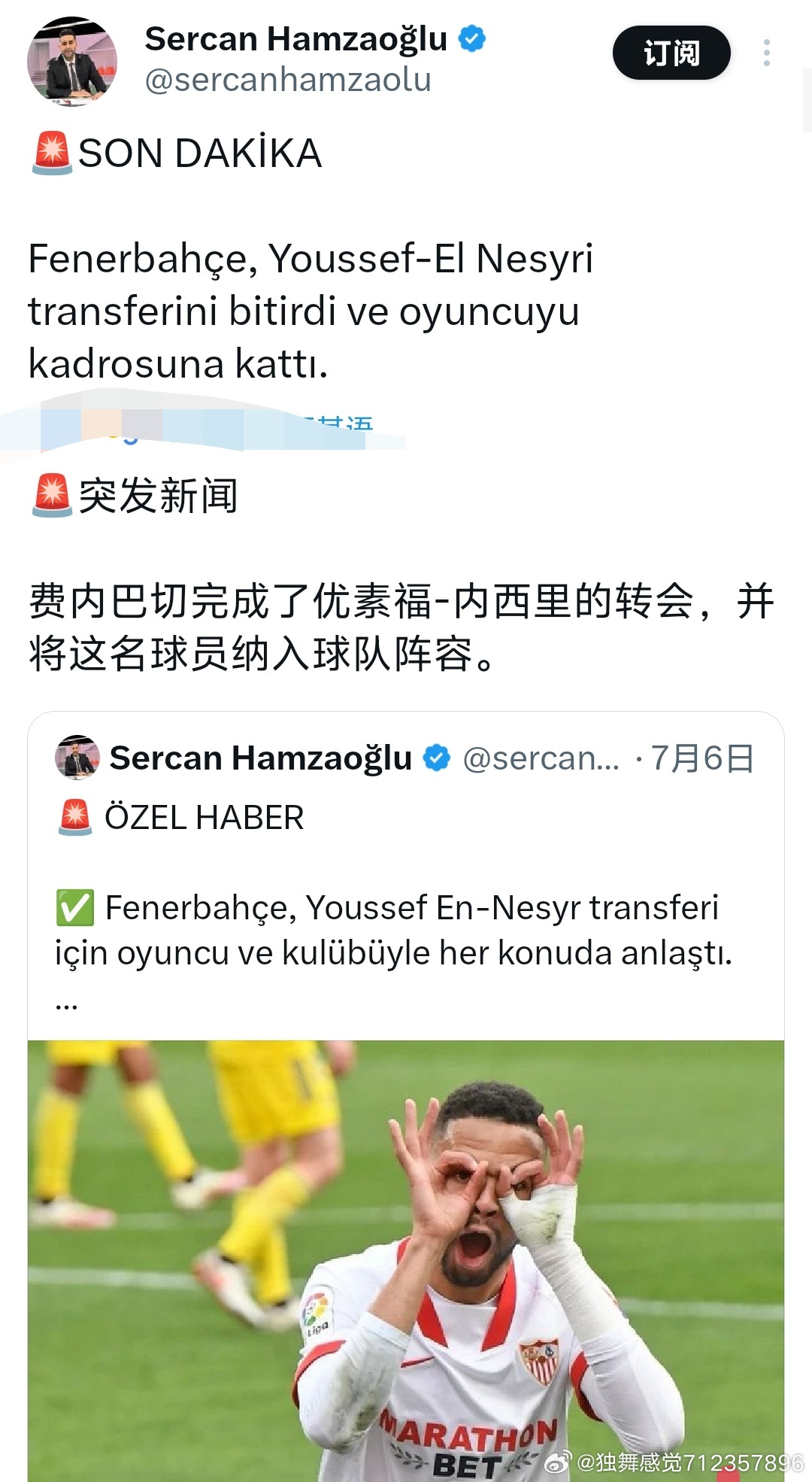
Task: Open Sercan Hamzaoğlu's profile avatar
Action: pyautogui.click(x=72, y=61)
